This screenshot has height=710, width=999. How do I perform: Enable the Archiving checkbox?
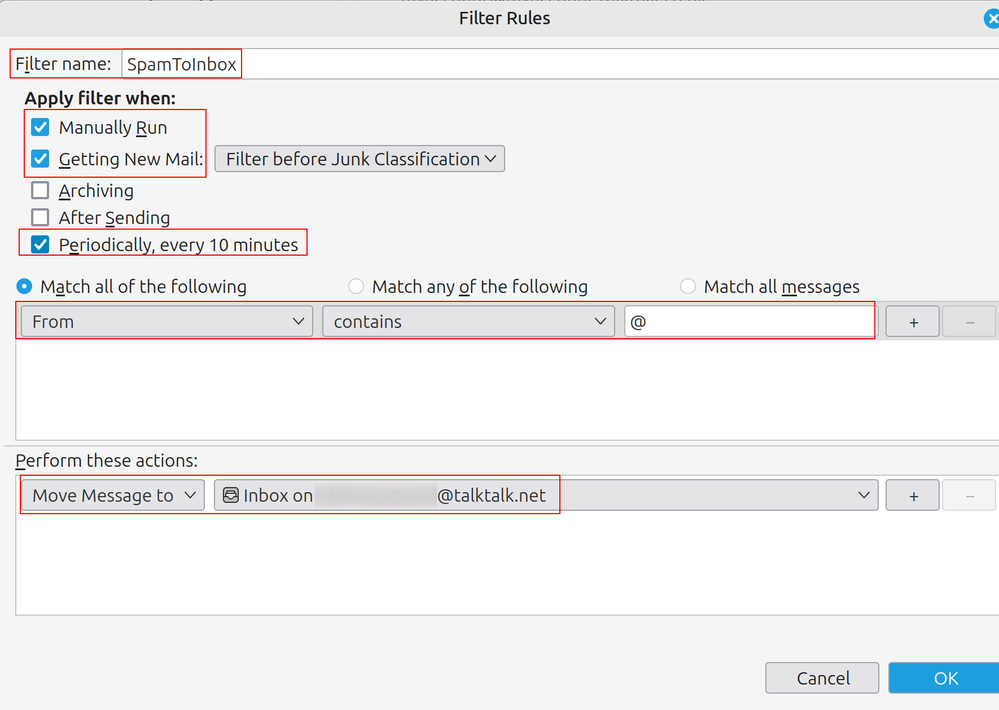(40, 191)
